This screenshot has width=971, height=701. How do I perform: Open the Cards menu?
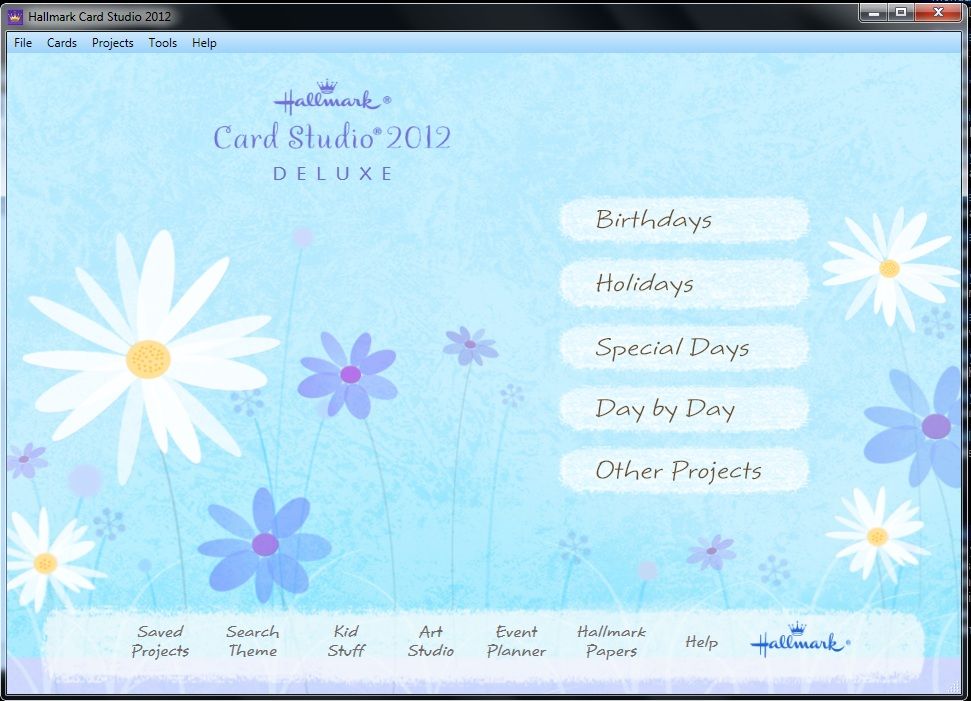point(62,43)
